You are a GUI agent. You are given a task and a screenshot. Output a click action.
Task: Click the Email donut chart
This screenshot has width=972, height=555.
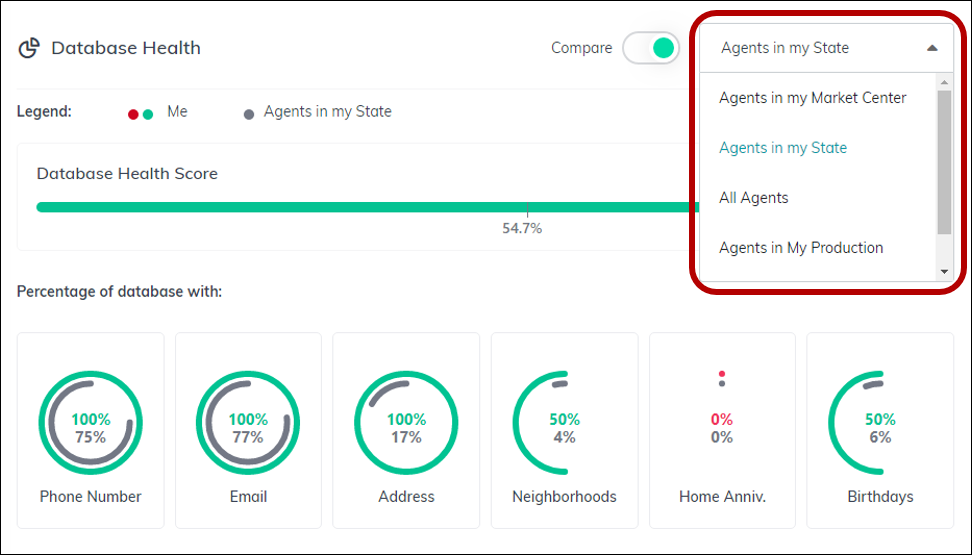248,423
